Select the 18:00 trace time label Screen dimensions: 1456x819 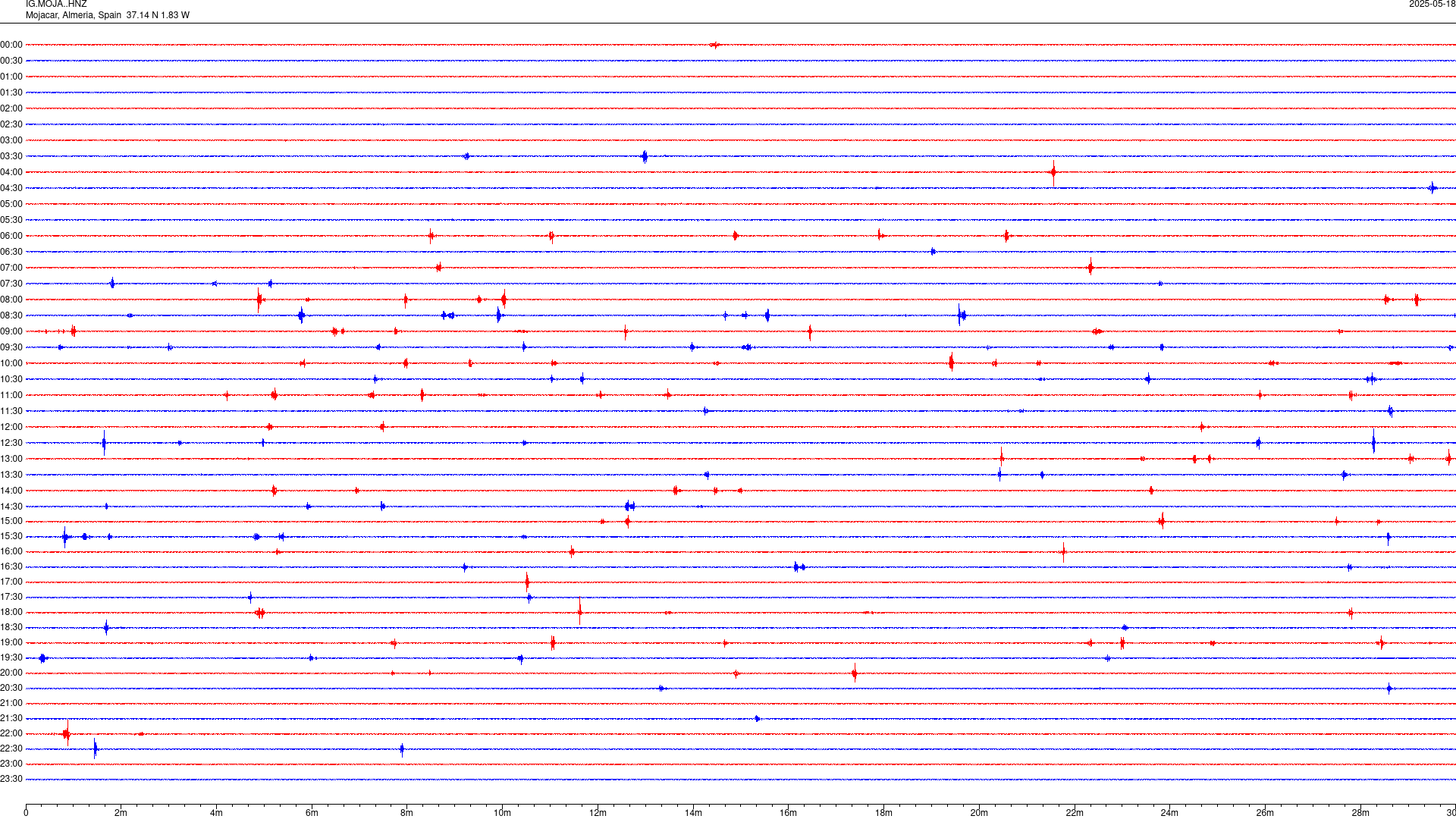[11, 612]
